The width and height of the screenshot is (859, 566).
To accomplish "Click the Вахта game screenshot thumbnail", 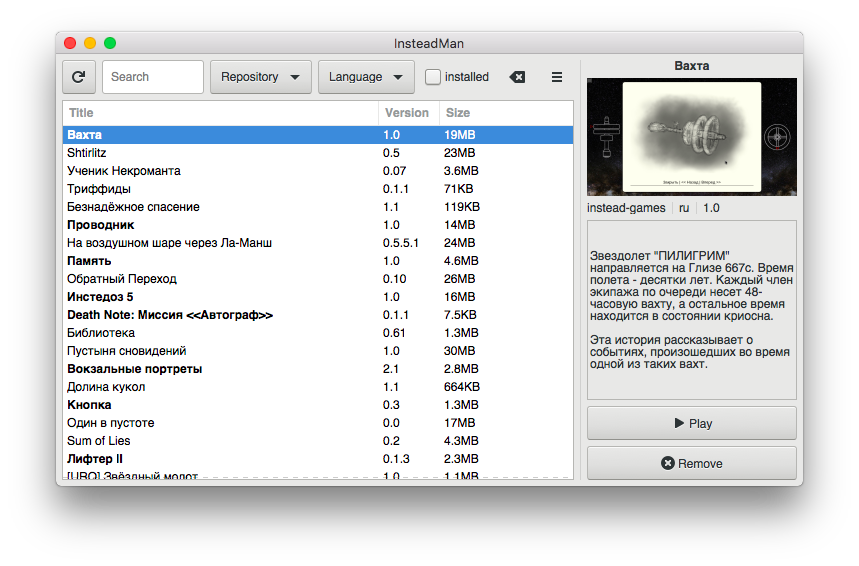I will point(692,137).
